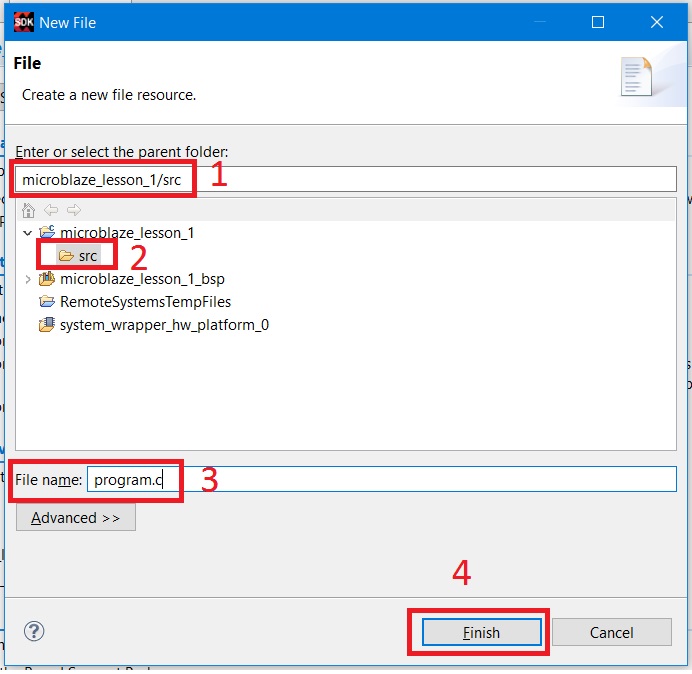Select RemoteSystemsTempFiles in the tree
The image size is (692, 674).
[x=145, y=302]
